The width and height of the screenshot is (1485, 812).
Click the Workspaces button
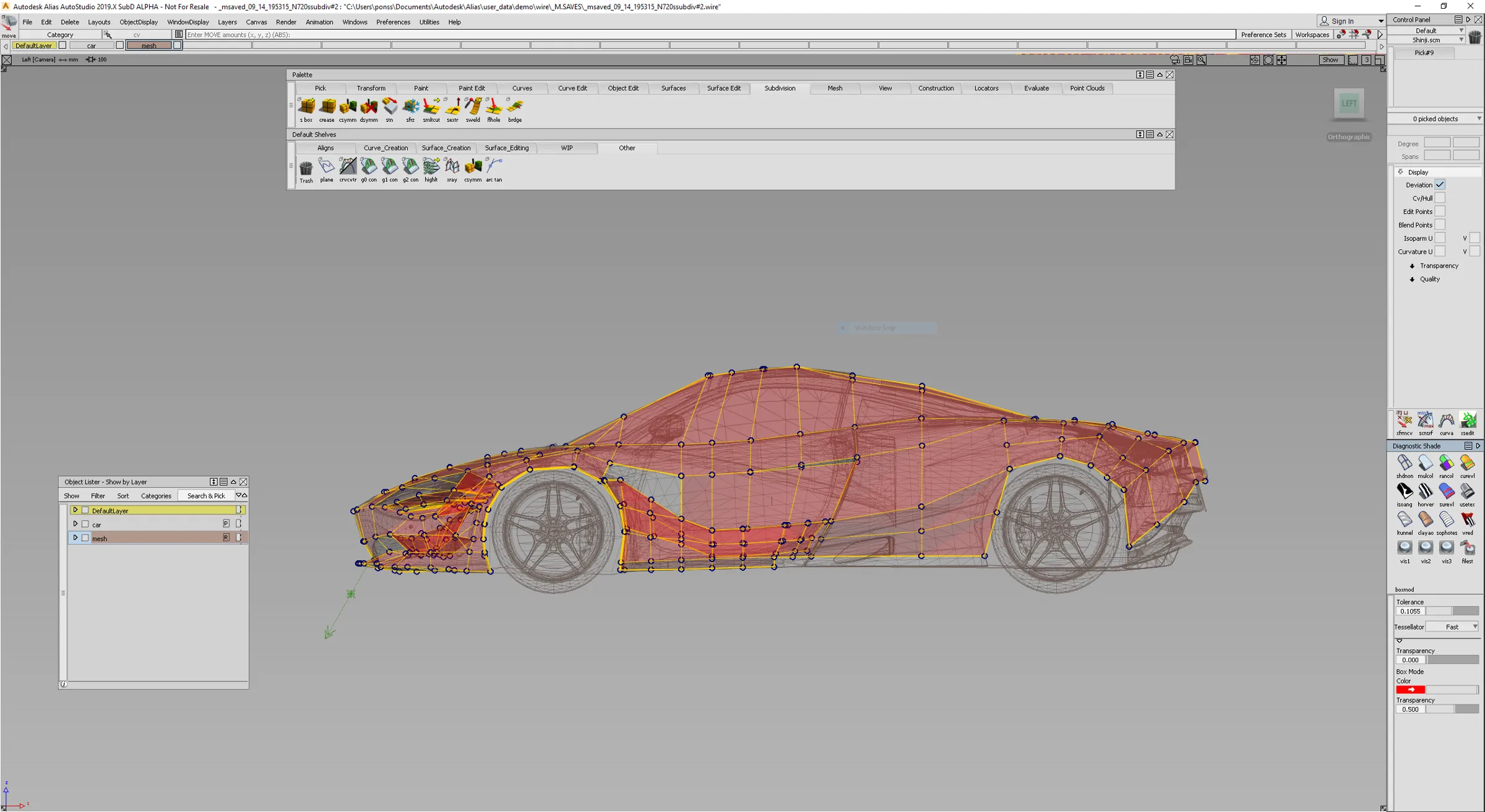tap(1312, 35)
